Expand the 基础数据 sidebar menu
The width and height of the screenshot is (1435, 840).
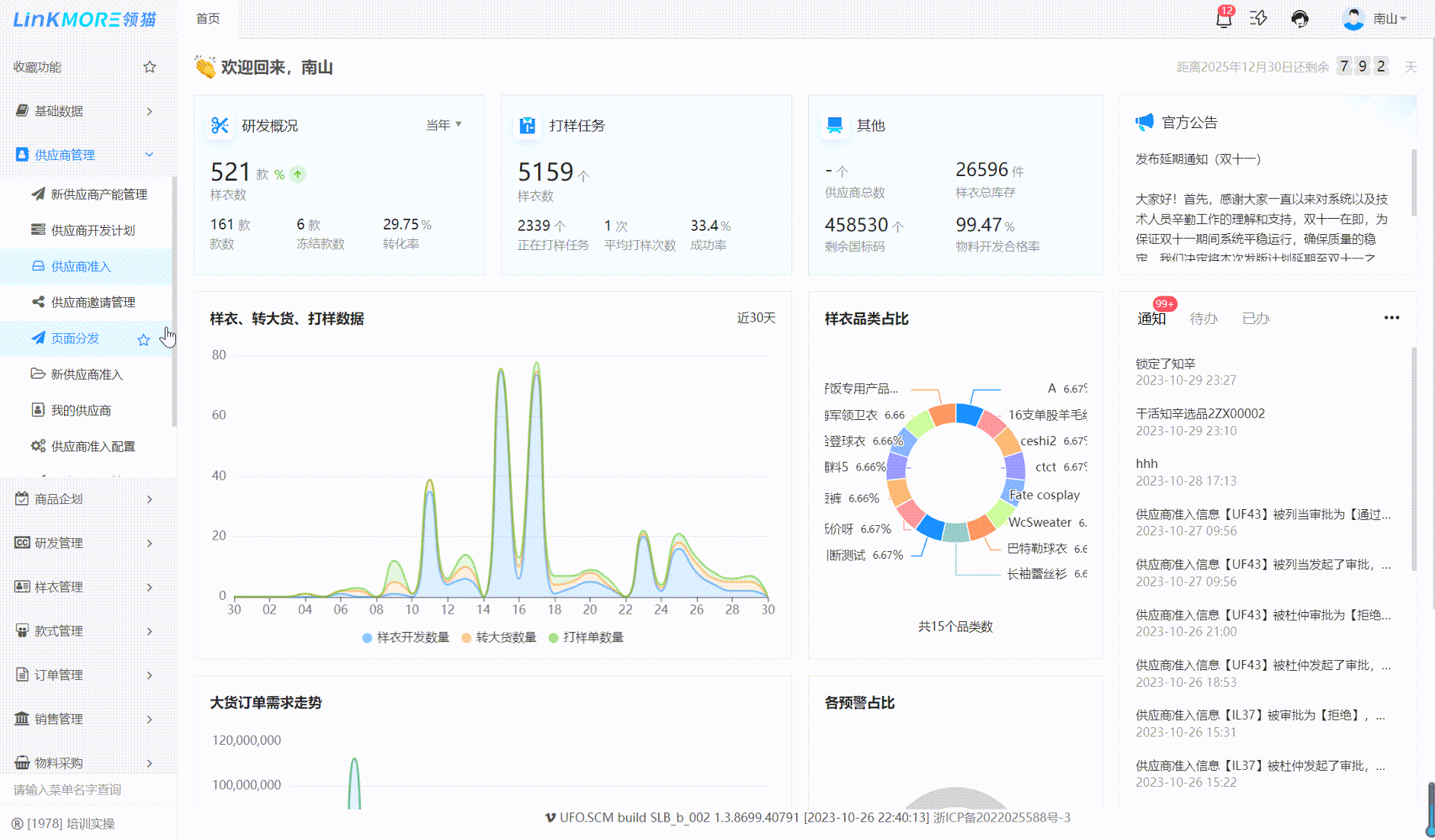(84, 111)
